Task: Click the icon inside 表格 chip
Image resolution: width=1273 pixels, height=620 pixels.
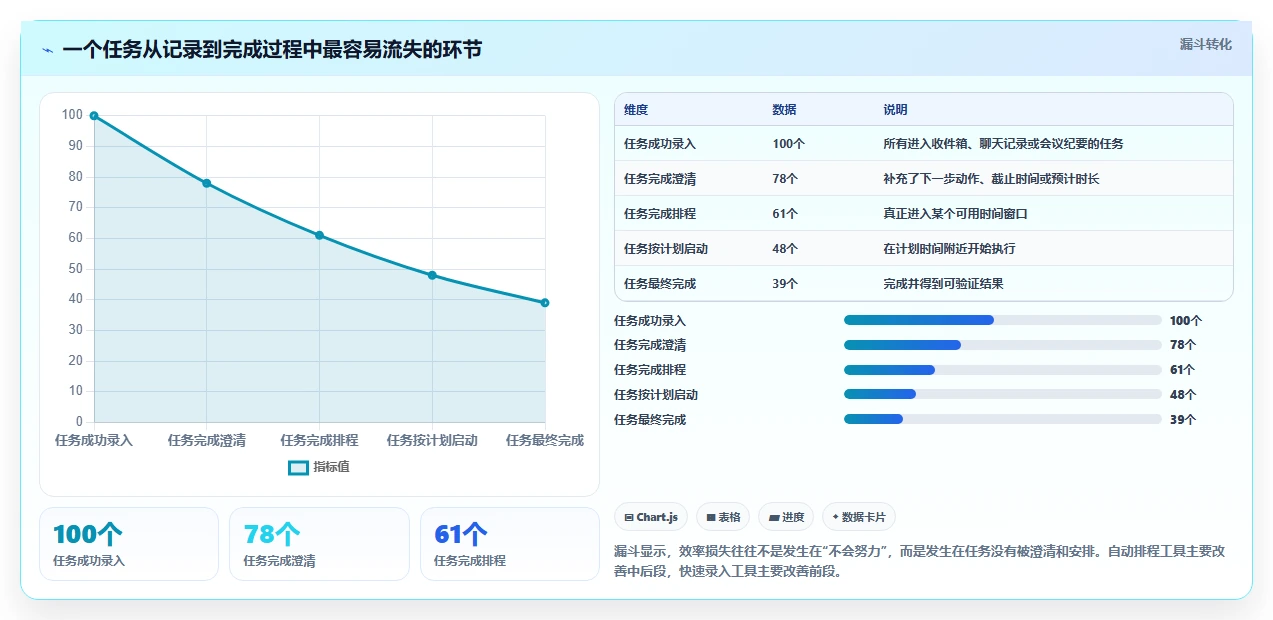Action: [710, 518]
